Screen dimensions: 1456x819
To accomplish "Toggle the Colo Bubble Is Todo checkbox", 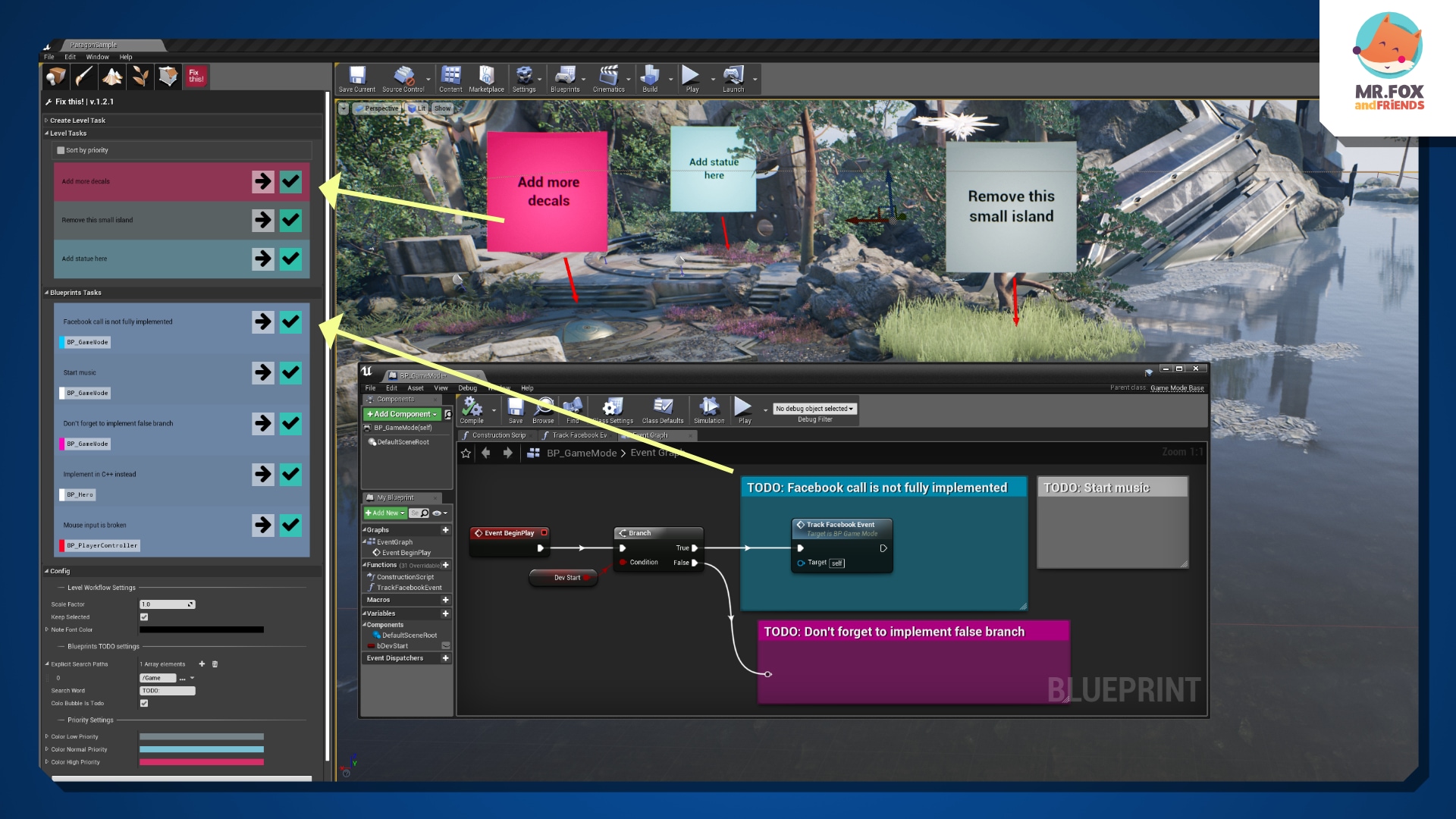I will [144, 703].
